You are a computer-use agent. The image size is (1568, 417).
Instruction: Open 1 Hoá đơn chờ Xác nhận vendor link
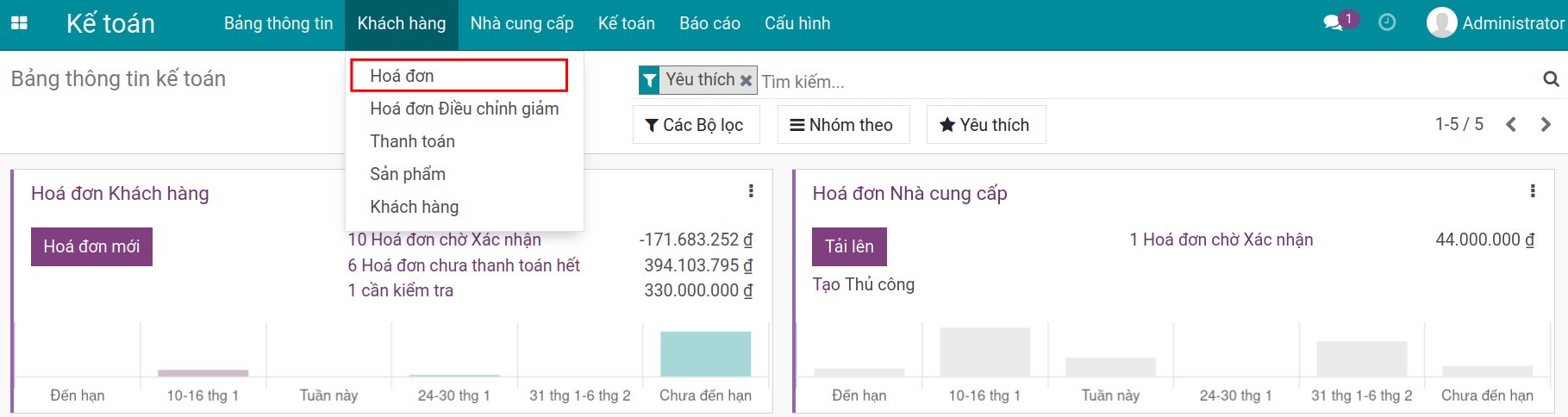1221,240
